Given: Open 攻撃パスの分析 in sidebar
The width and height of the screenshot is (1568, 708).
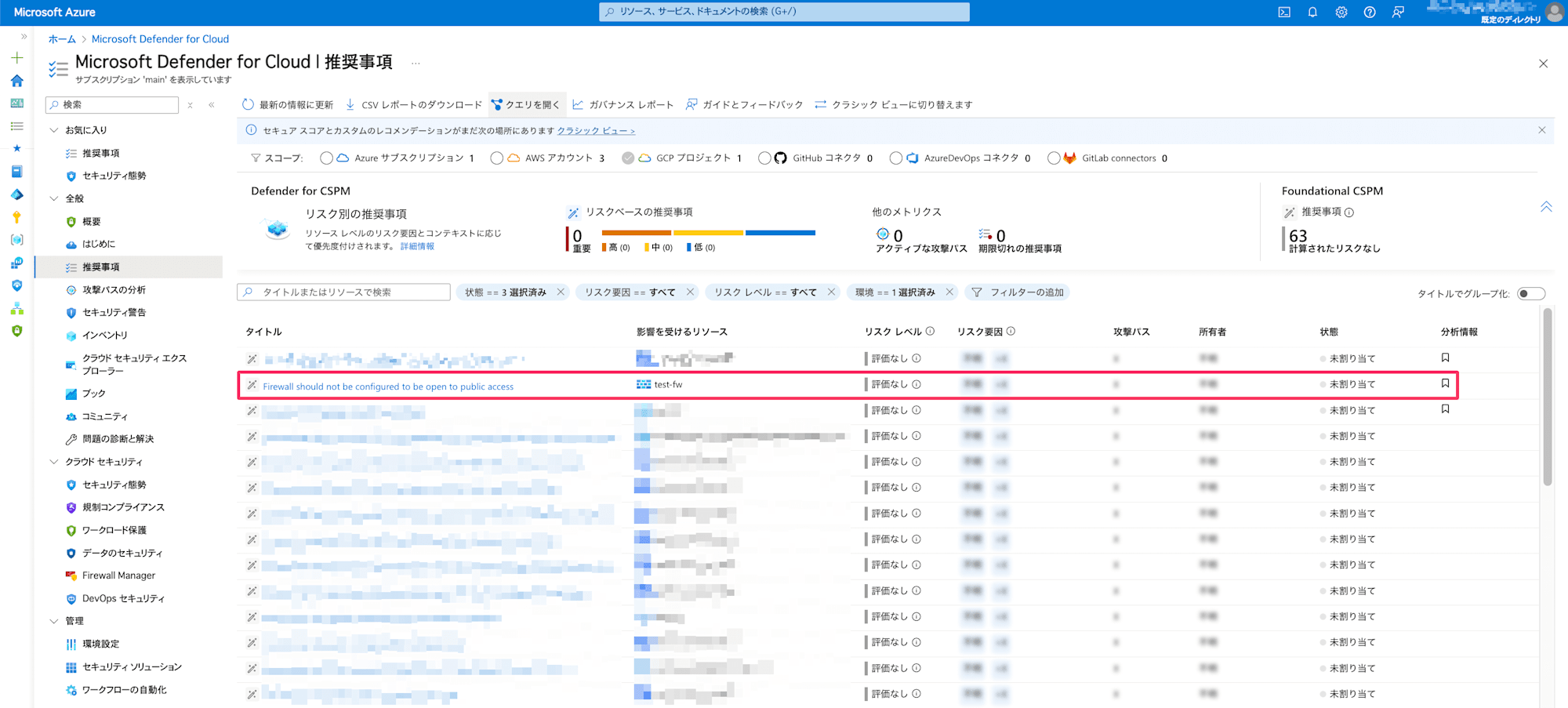Looking at the screenshot, I should click(114, 289).
